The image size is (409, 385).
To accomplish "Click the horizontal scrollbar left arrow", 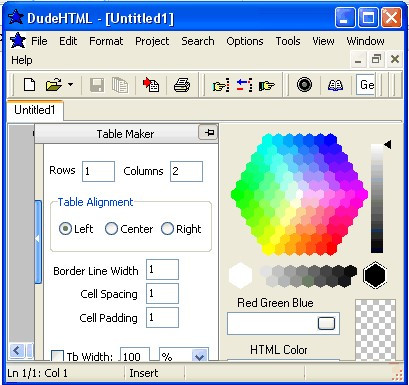I will [x=17, y=350].
